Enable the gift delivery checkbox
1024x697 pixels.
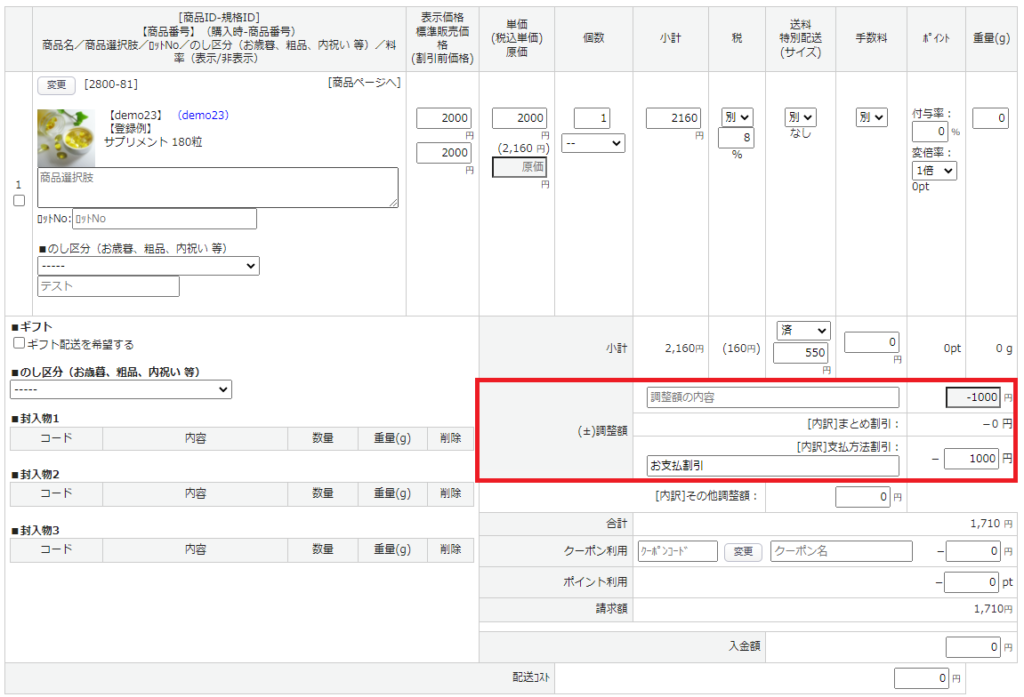click(19, 344)
